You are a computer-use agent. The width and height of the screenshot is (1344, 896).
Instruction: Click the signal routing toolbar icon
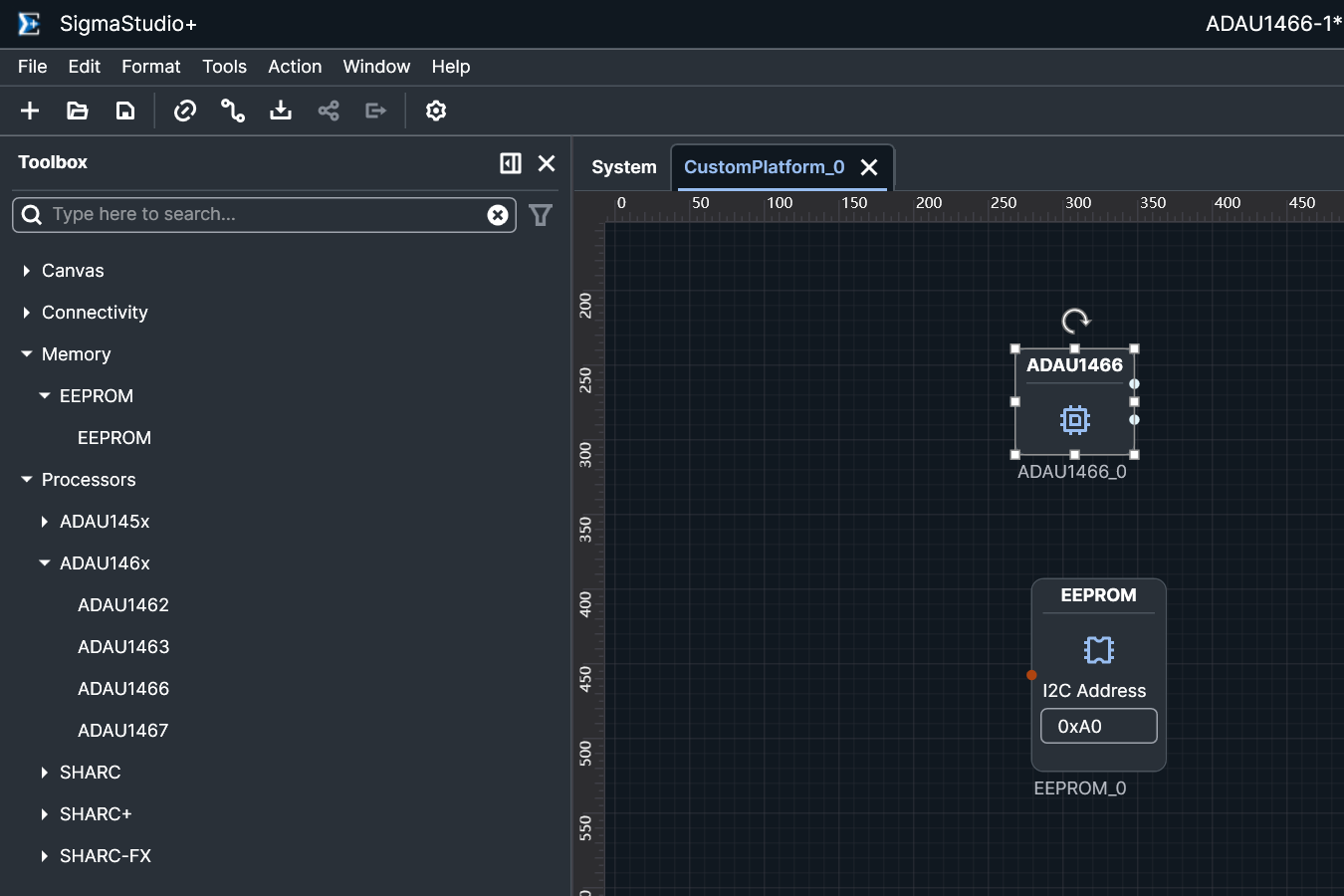(x=233, y=111)
